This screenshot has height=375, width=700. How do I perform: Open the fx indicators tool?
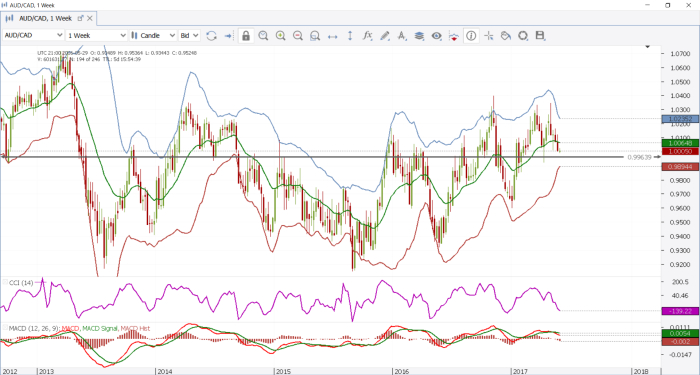(367, 36)
